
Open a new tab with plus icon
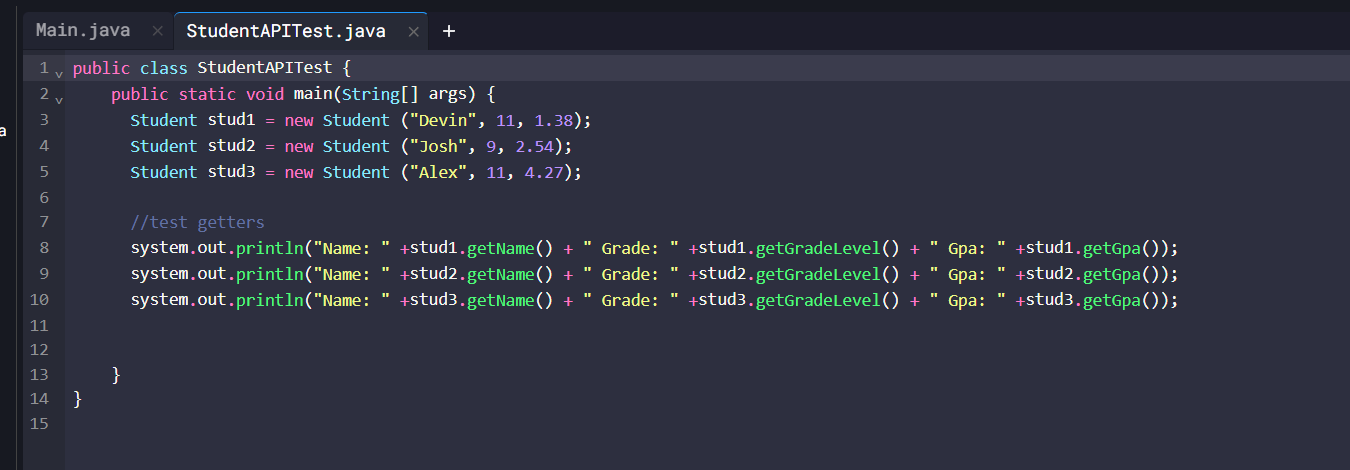coord(449,31)
